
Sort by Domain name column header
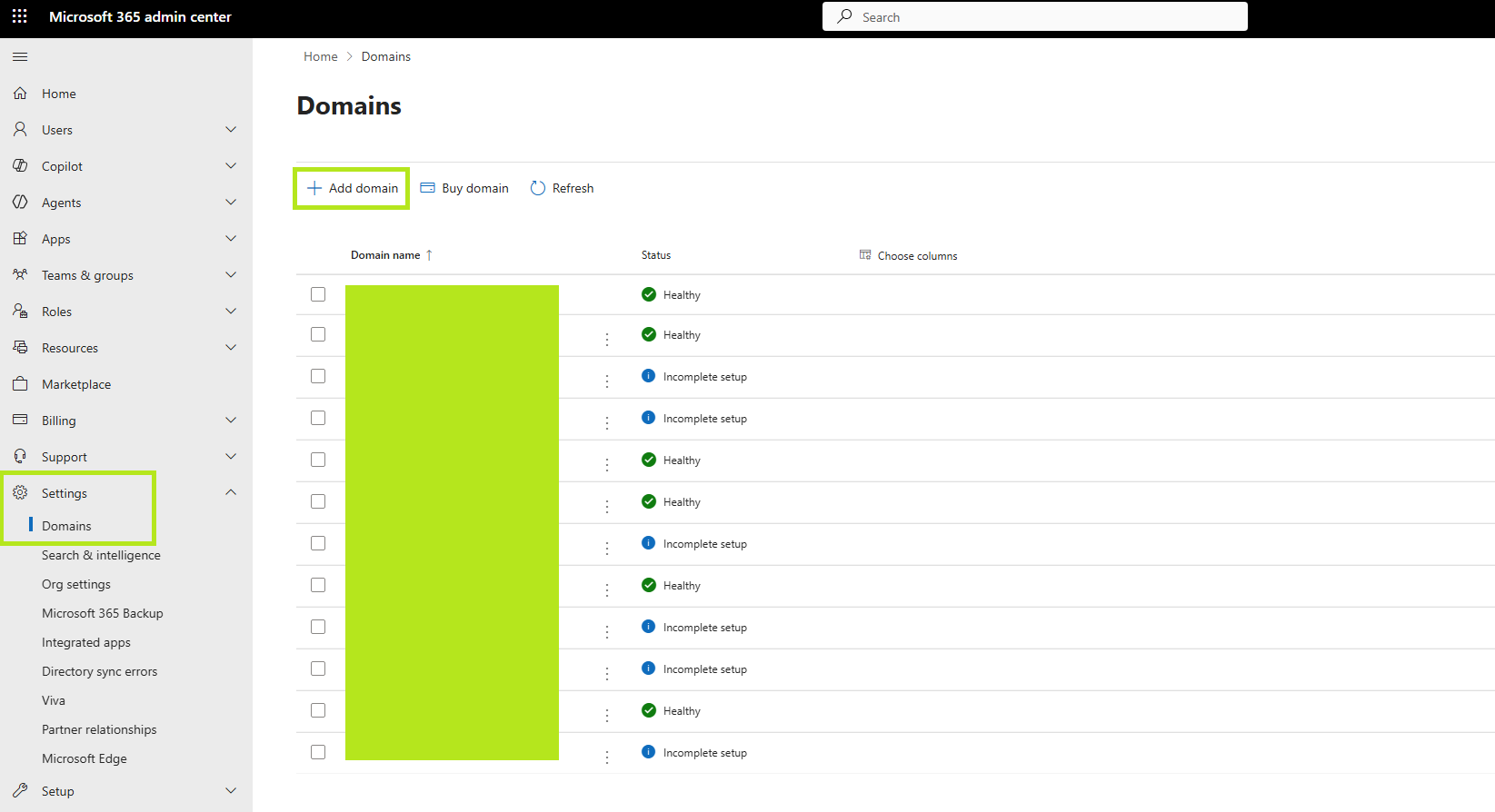(392, 255)
